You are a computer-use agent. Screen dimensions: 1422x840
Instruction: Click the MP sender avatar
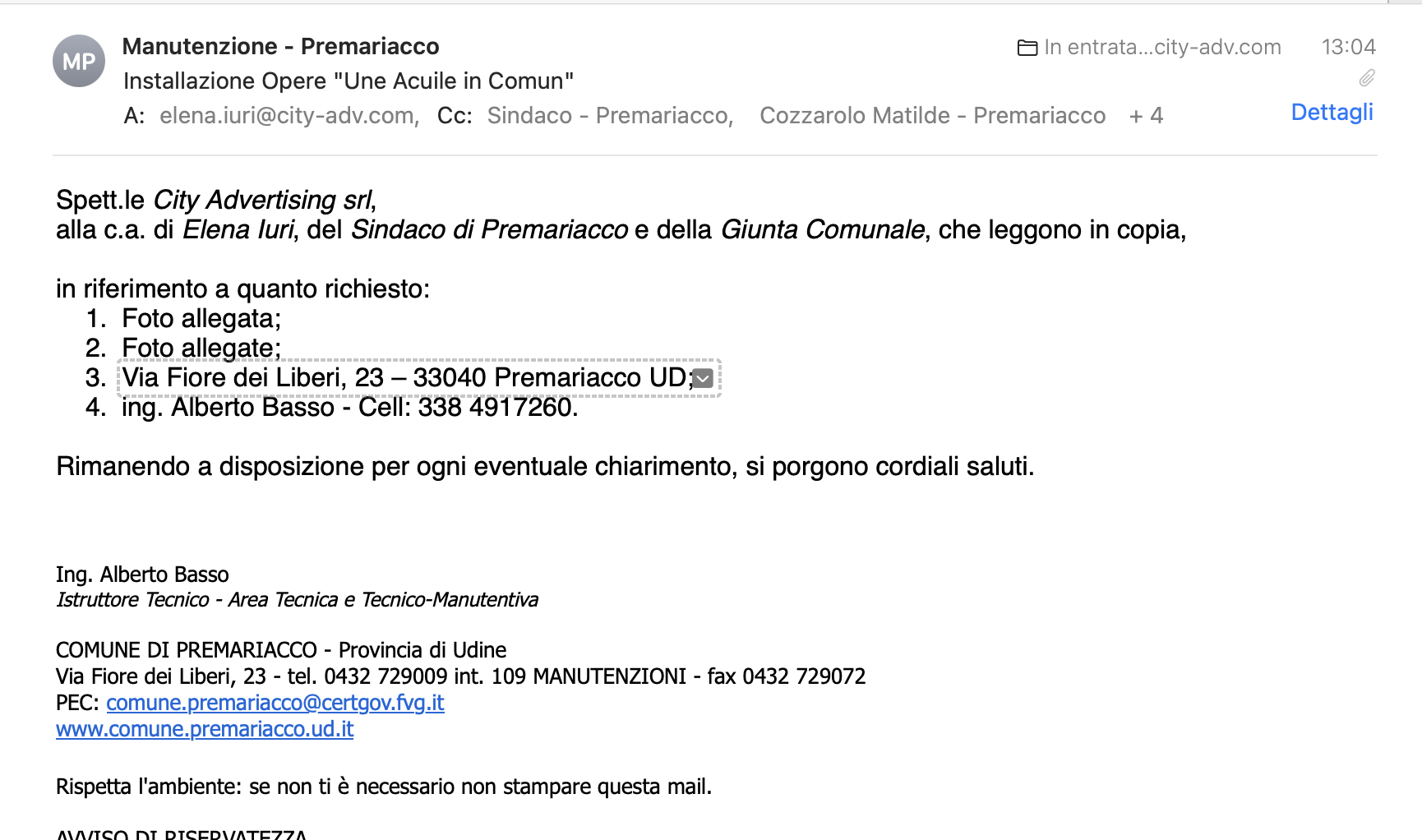[x=79, y=61]
